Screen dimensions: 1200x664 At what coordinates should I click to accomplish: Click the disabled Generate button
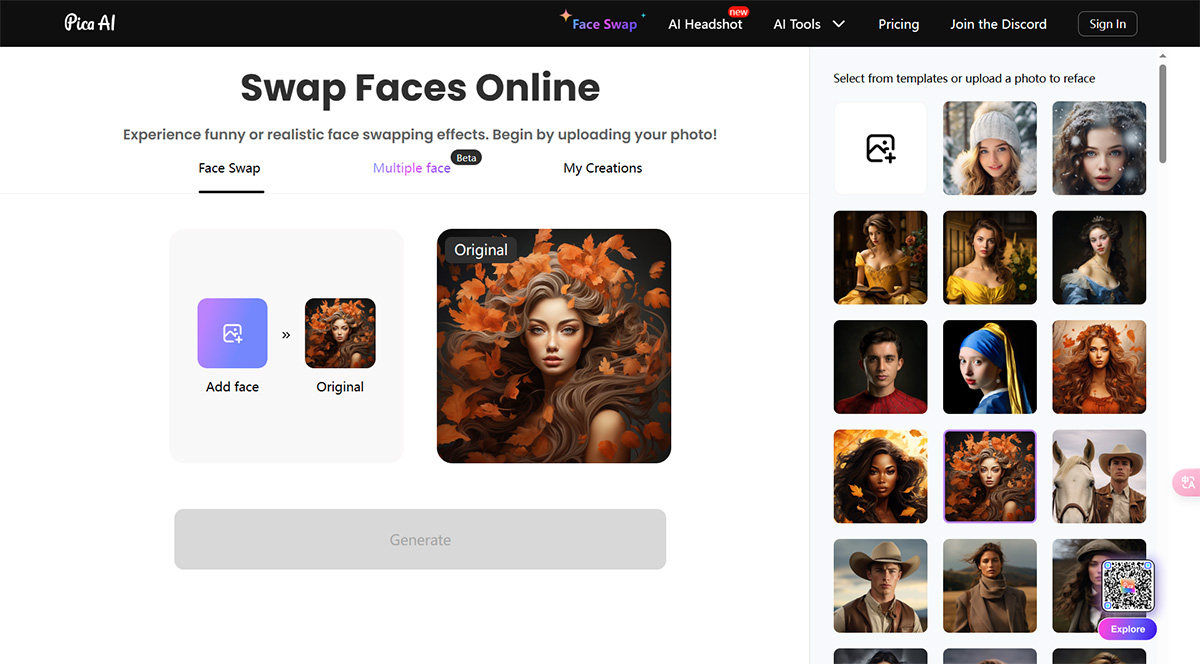pyautogui.click(x=420, y=539)
